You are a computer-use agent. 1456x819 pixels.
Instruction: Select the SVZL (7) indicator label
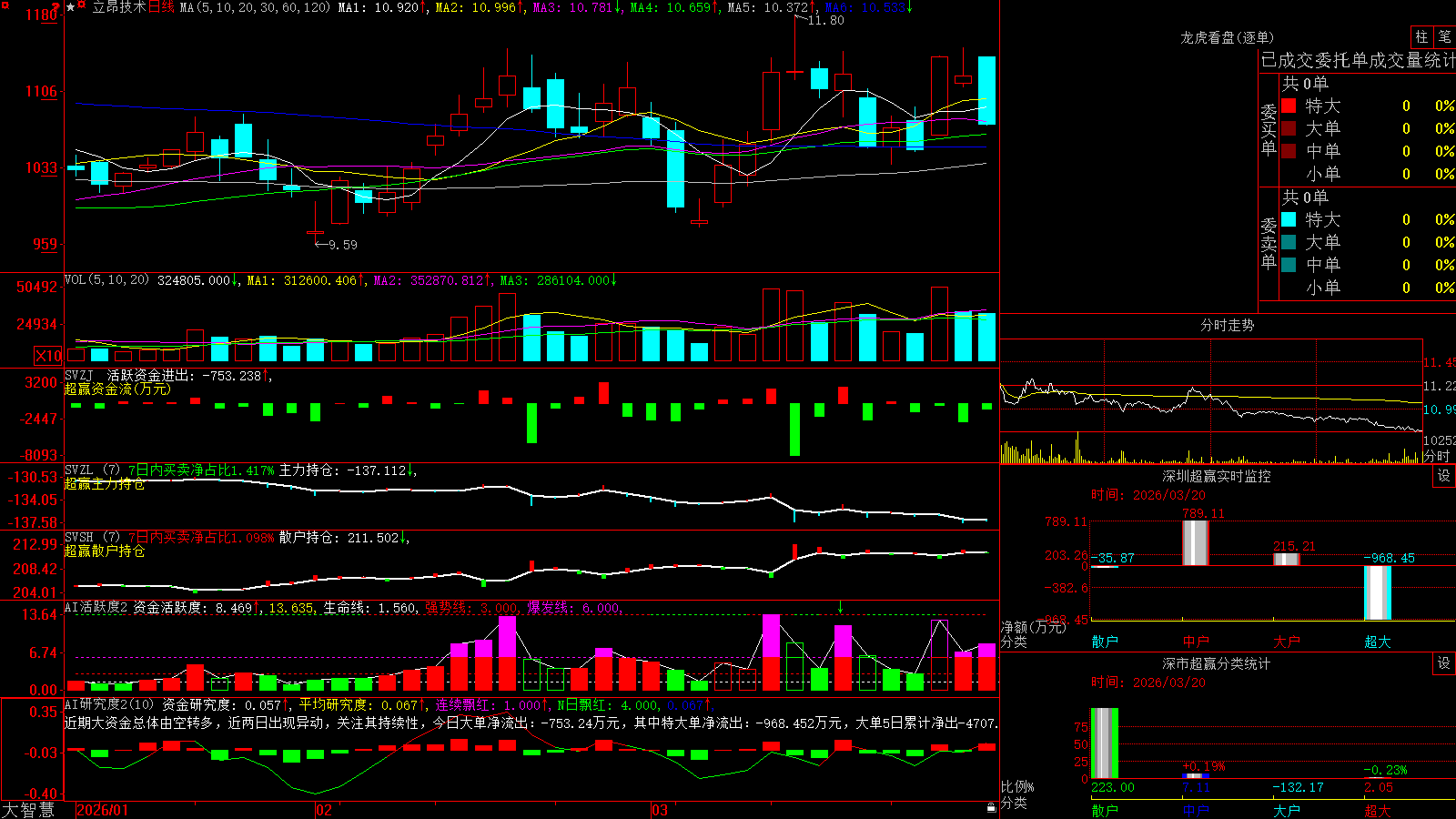pos(92,470)
